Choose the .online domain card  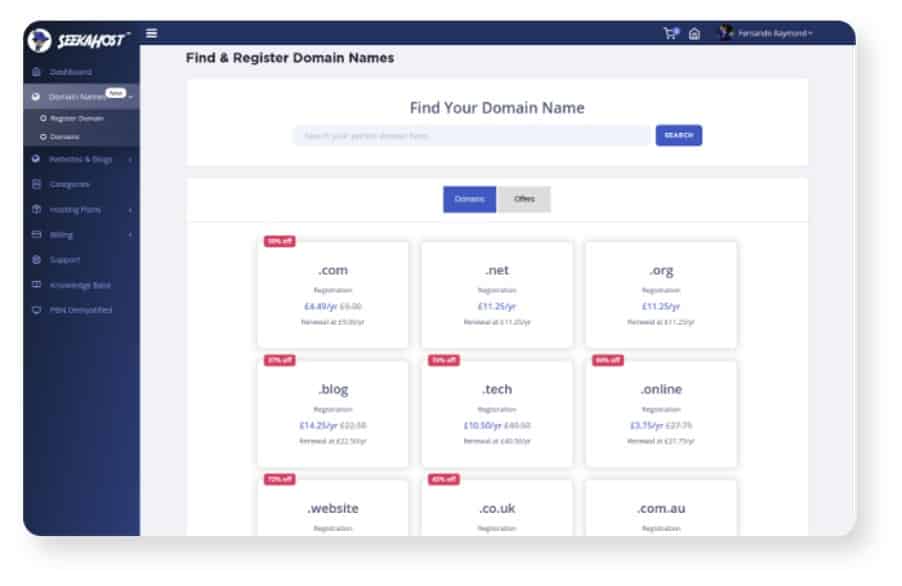(661, 413)
